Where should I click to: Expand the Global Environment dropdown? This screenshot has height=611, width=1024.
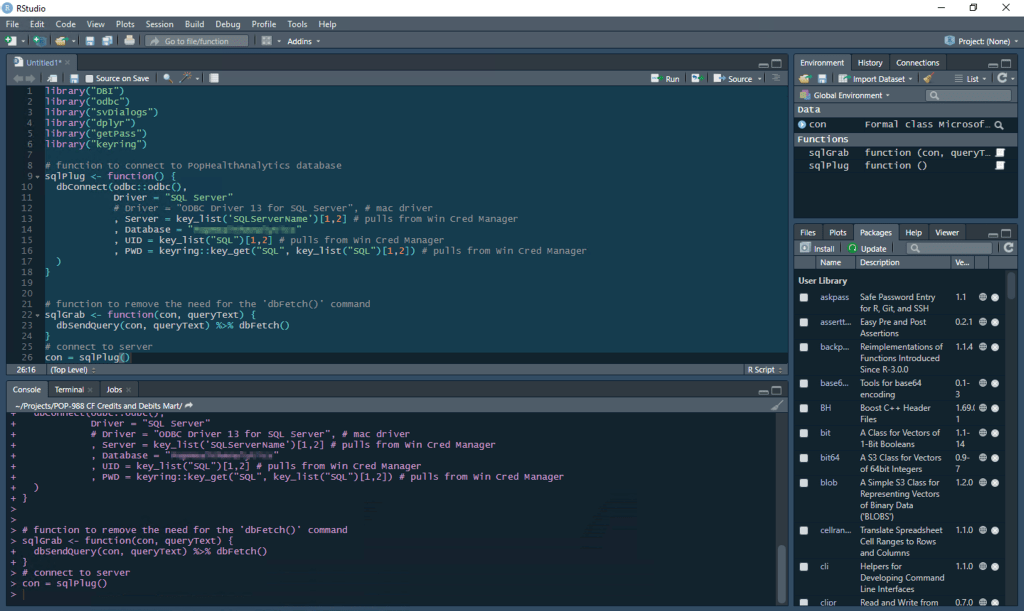[x=847, y=95]
